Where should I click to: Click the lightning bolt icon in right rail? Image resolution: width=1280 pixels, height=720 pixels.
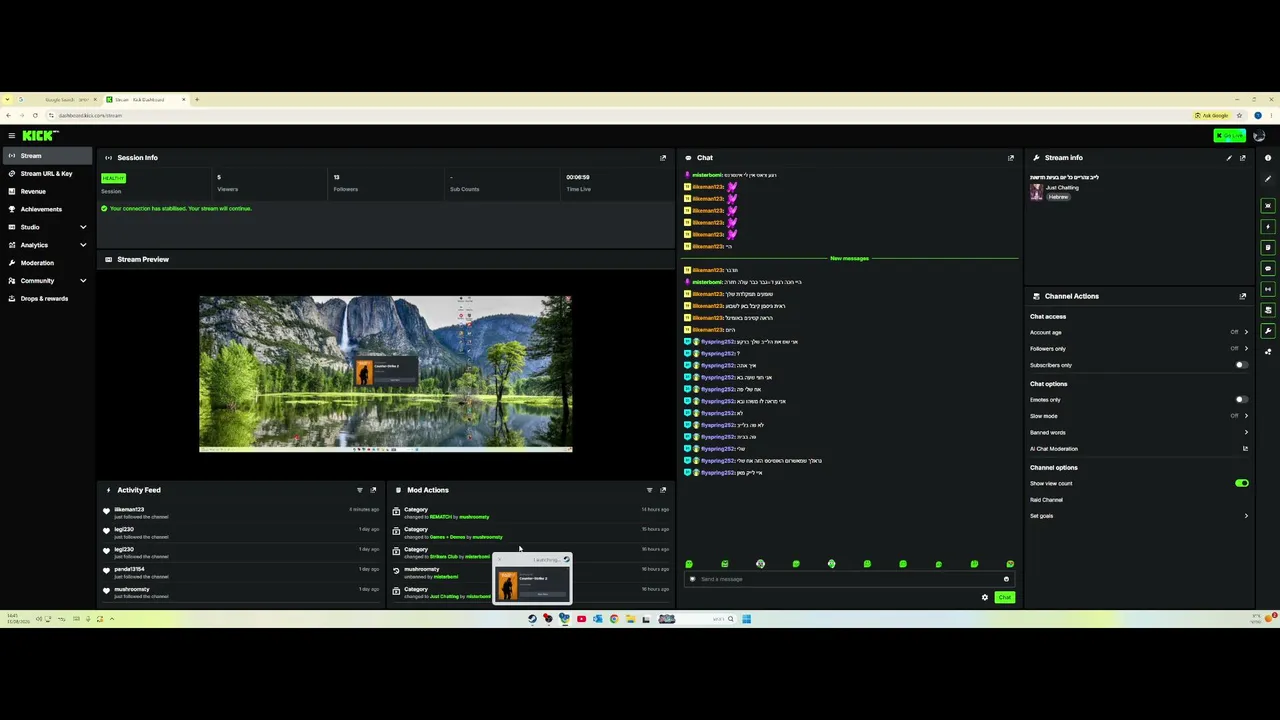pyautogui.click(x=1268, y=227)
